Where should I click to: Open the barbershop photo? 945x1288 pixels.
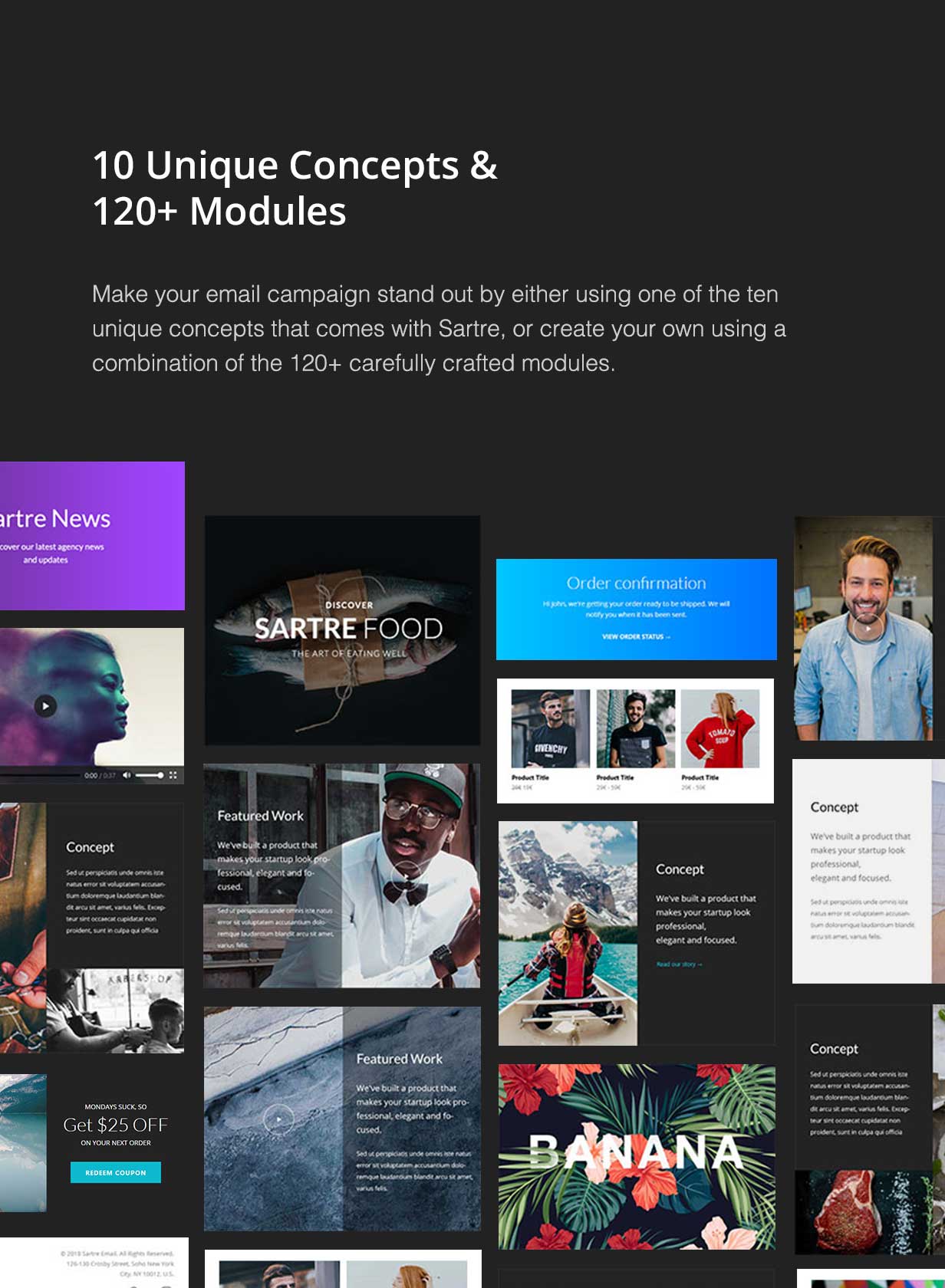click(x=115, y=1010)
